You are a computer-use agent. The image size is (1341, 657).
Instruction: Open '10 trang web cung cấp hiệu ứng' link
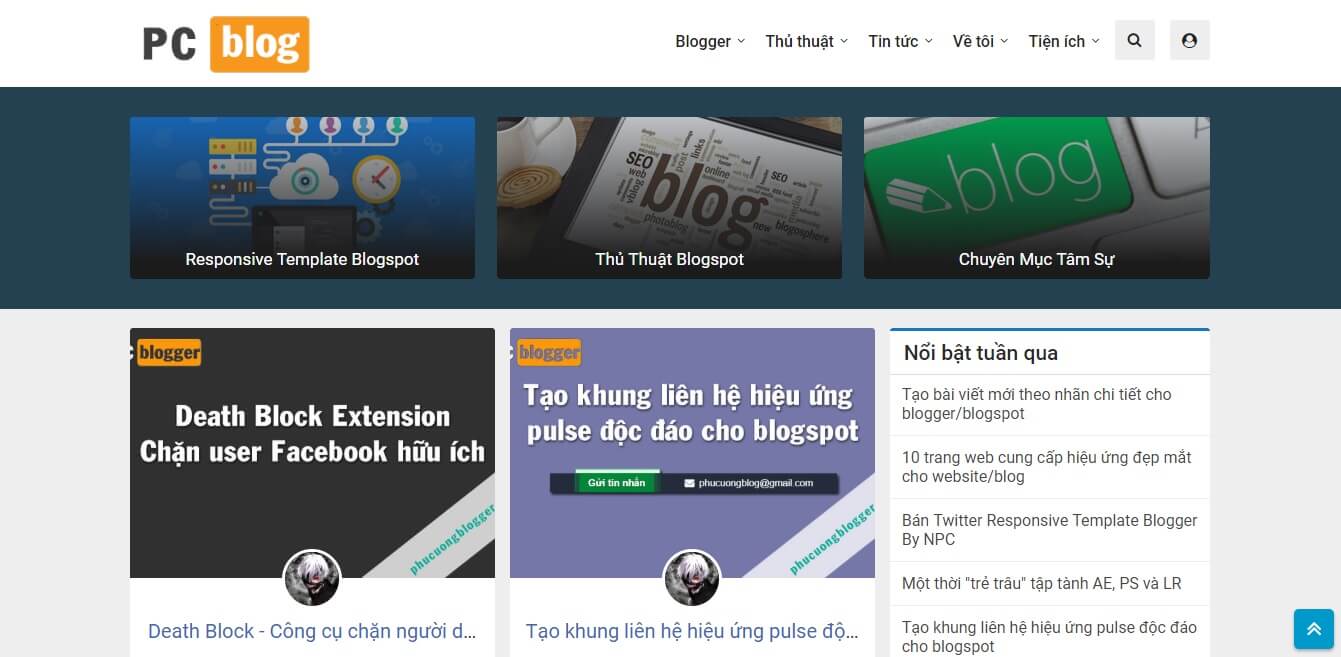(1047, 467)
